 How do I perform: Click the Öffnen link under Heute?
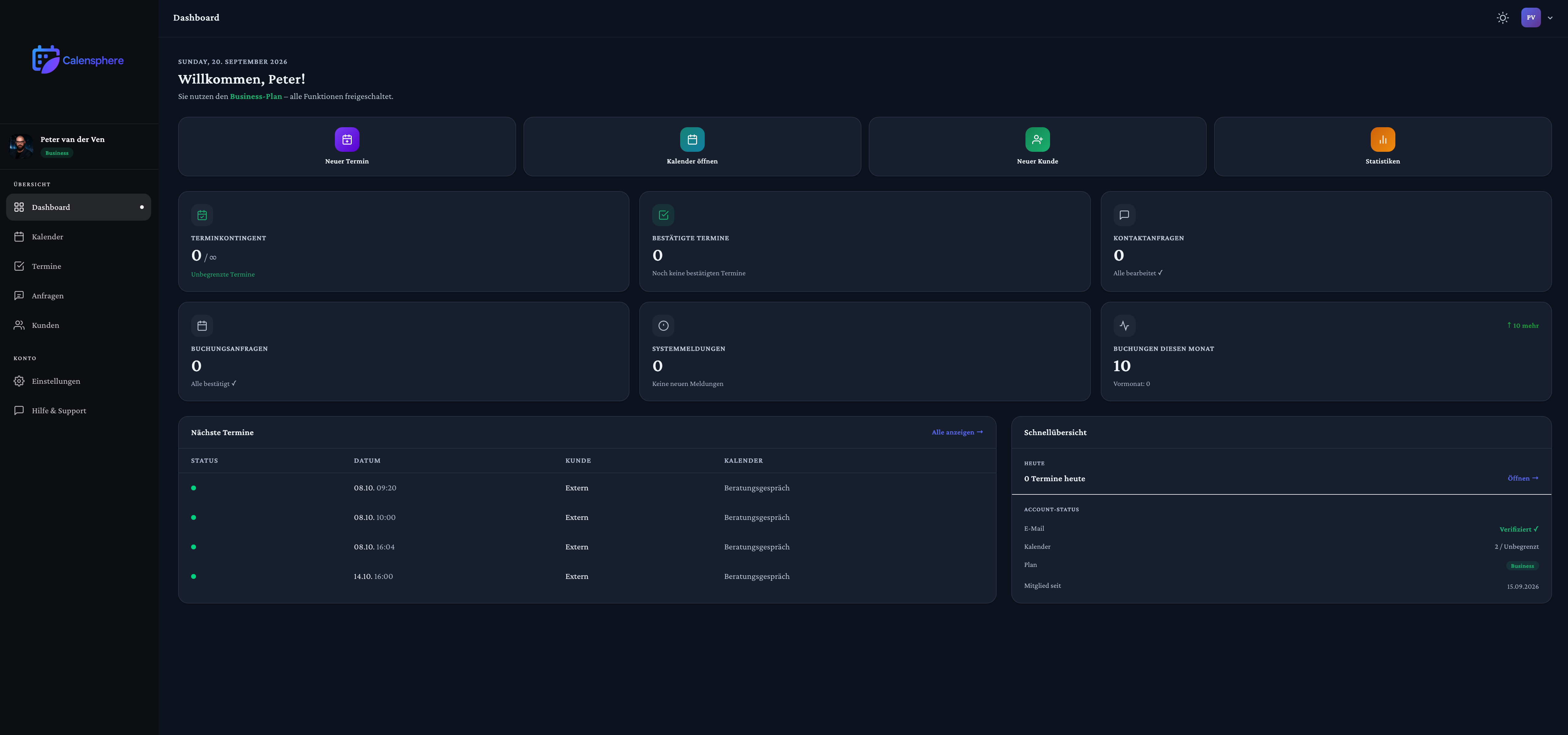(1522, 479)
